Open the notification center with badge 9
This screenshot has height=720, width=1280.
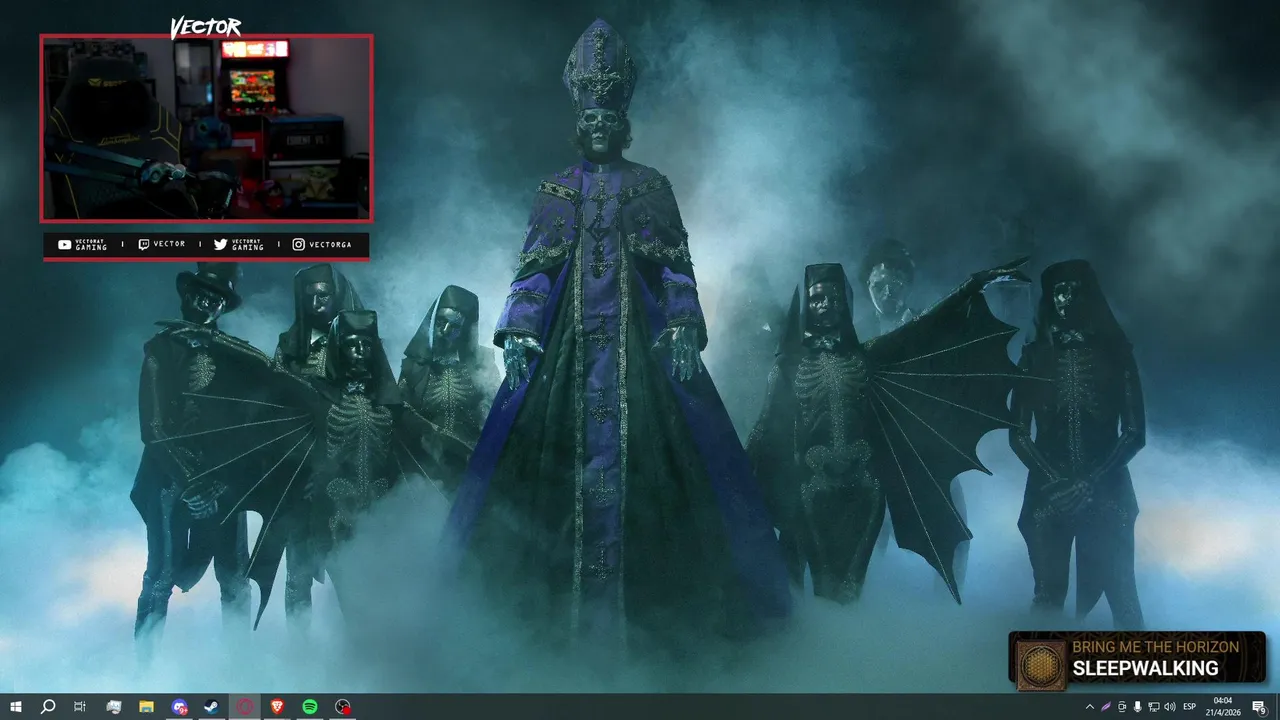[x=1259, y=707]
